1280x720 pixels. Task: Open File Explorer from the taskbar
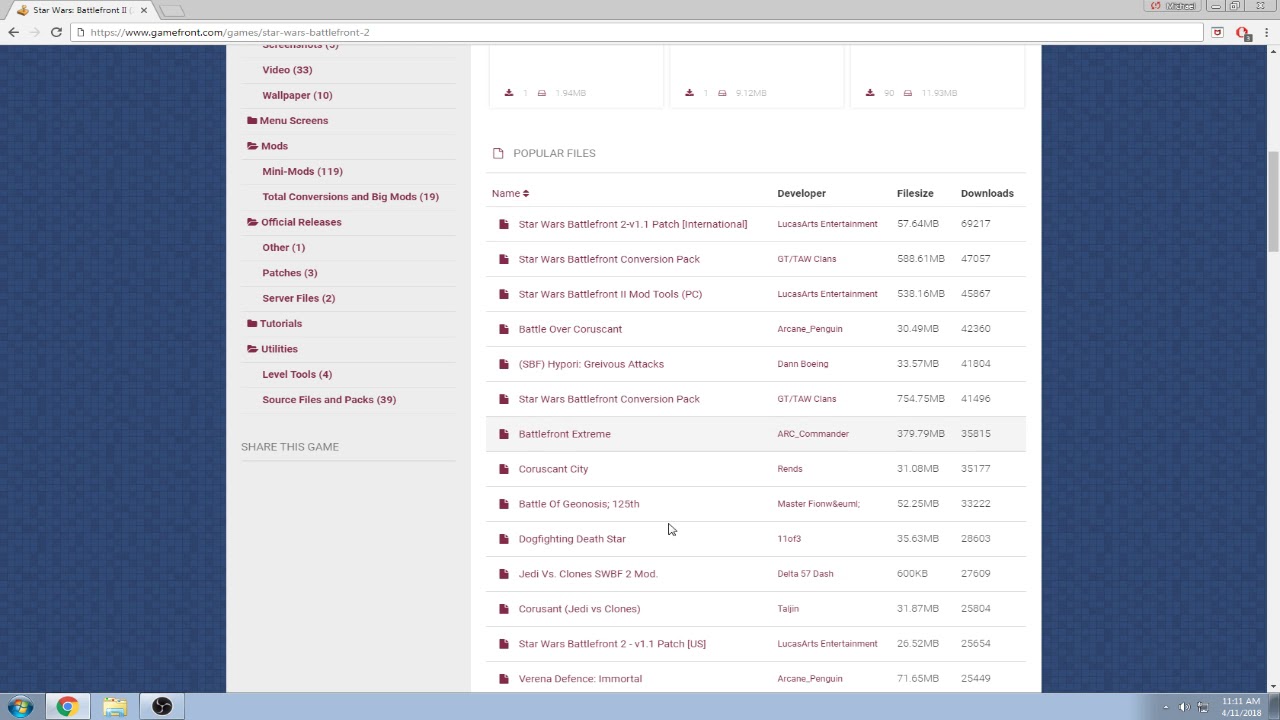tap(115, 707)
